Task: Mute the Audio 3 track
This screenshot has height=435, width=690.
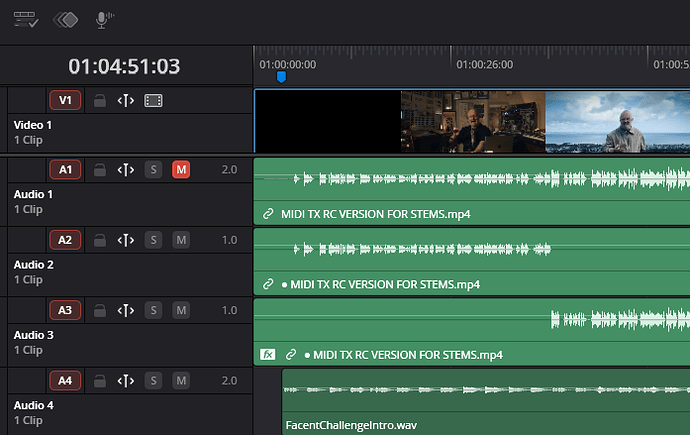Action: 181,310
